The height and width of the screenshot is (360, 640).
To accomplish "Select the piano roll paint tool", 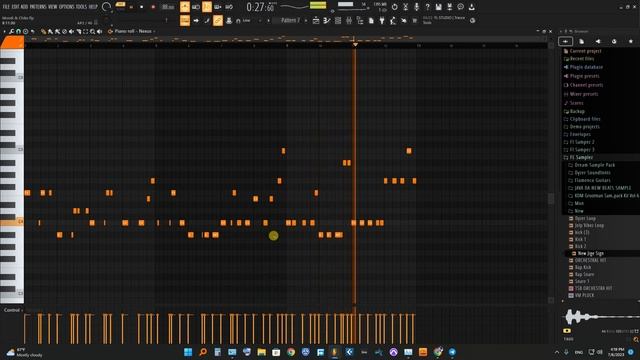I will [50, 31].
